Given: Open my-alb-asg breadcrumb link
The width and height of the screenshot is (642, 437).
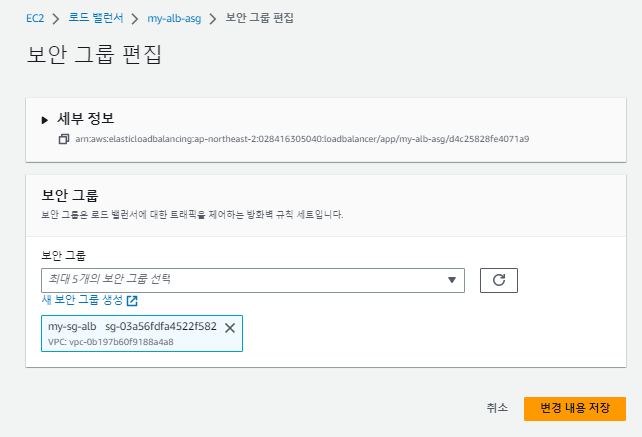Looking at the screenshot, I should pos(174,19).
